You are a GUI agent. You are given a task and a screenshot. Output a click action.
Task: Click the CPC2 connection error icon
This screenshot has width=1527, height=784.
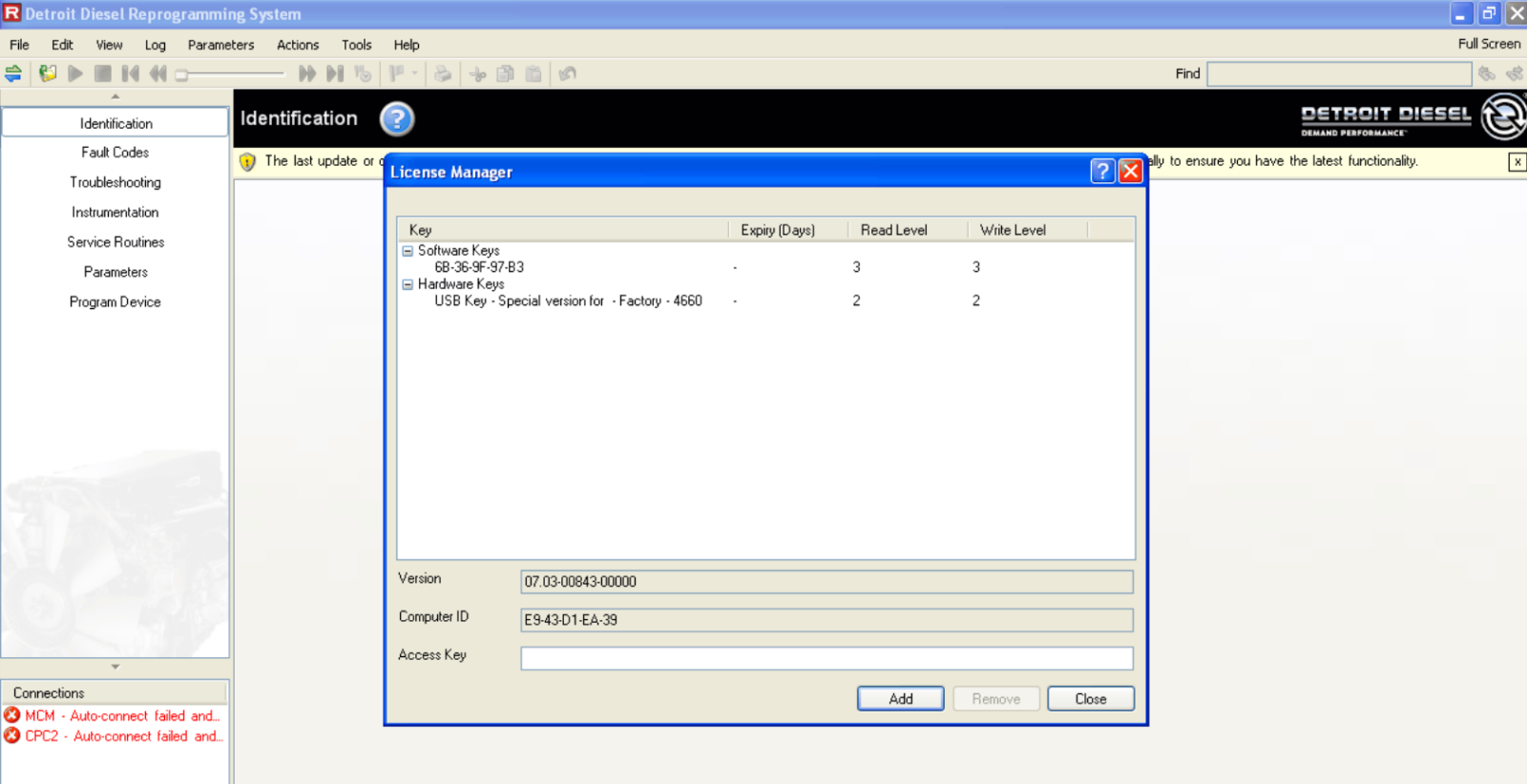(x=12, y=735)
